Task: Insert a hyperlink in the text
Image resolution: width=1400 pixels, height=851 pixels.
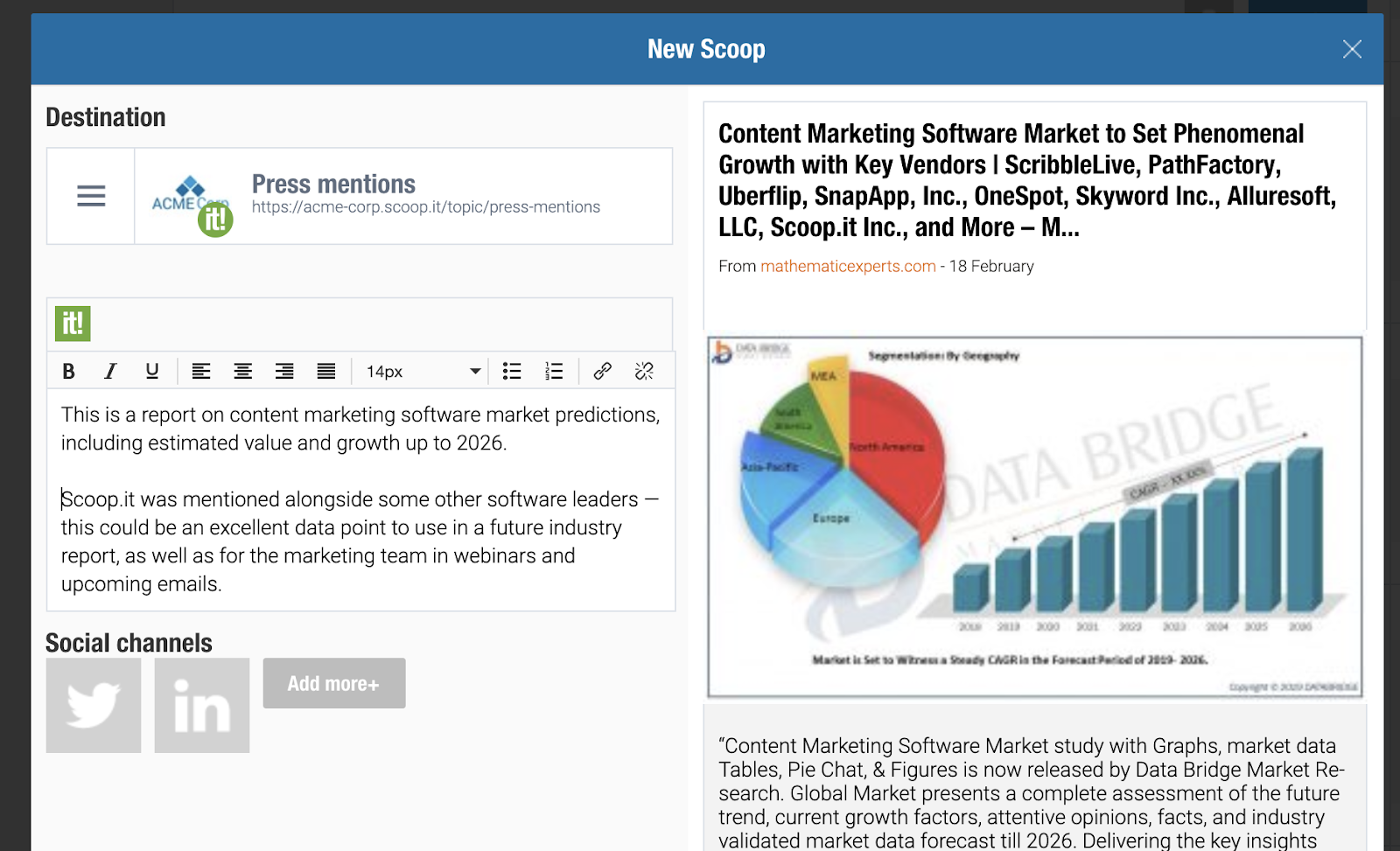Action: (x=602, y=372)
